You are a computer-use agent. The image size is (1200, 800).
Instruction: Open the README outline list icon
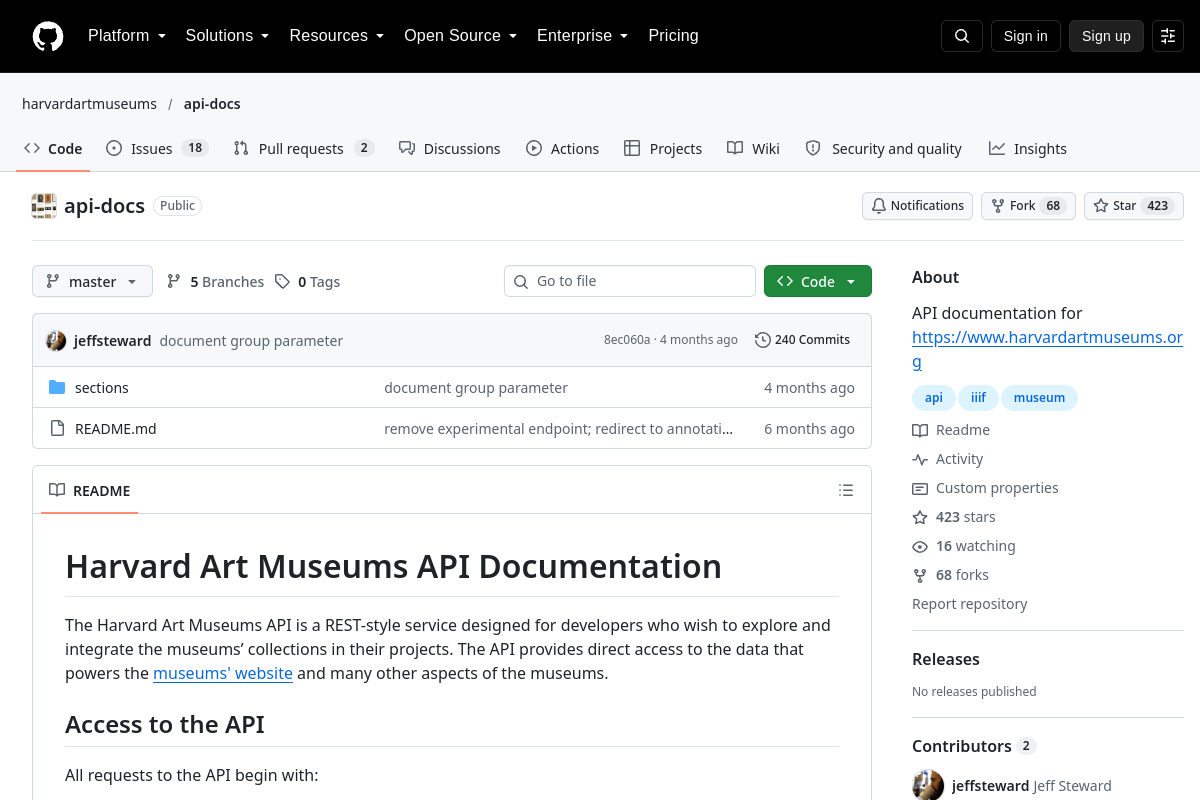[846, 490]
